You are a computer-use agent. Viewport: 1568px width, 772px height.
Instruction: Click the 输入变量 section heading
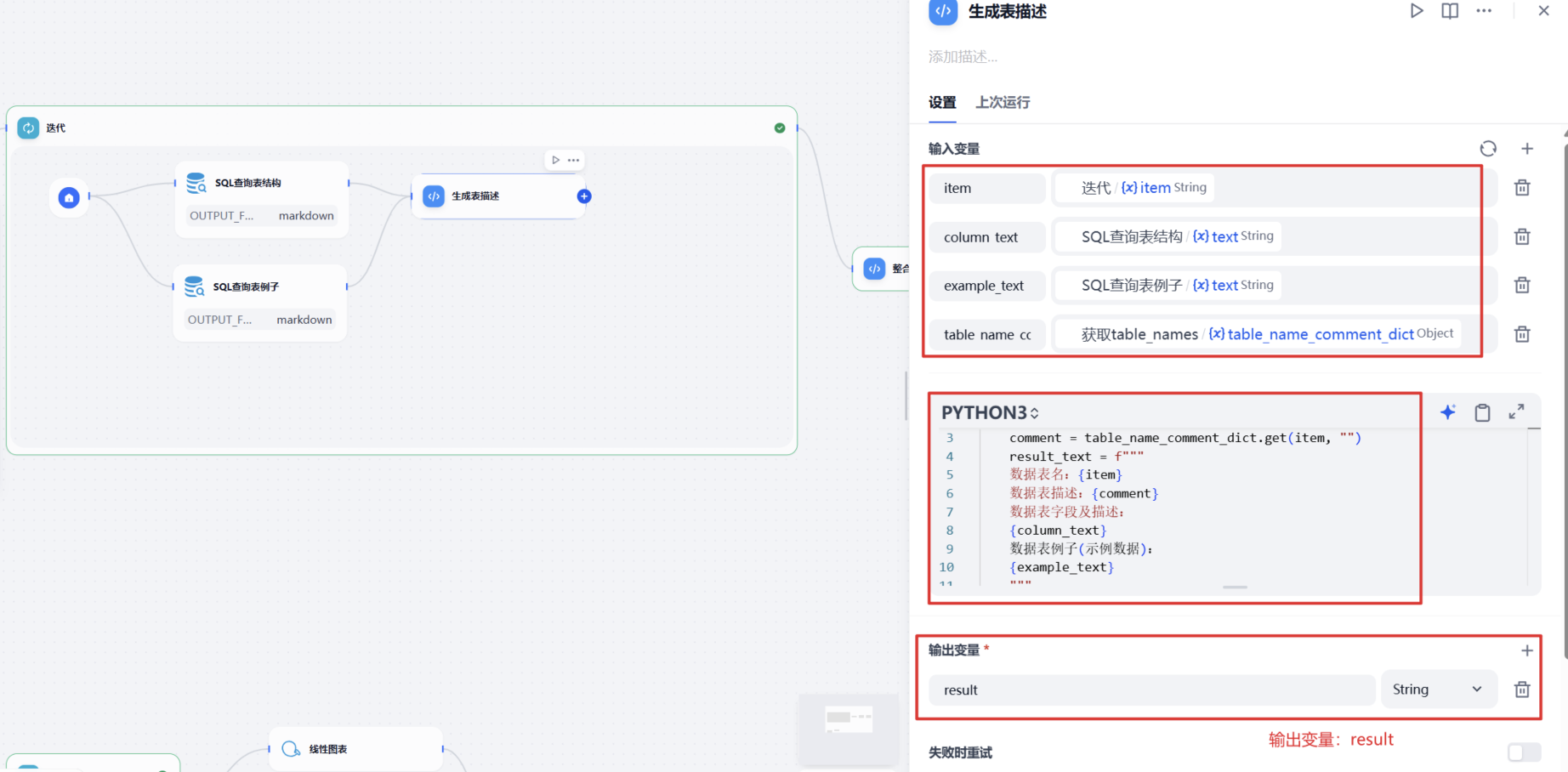coord(953,149)
